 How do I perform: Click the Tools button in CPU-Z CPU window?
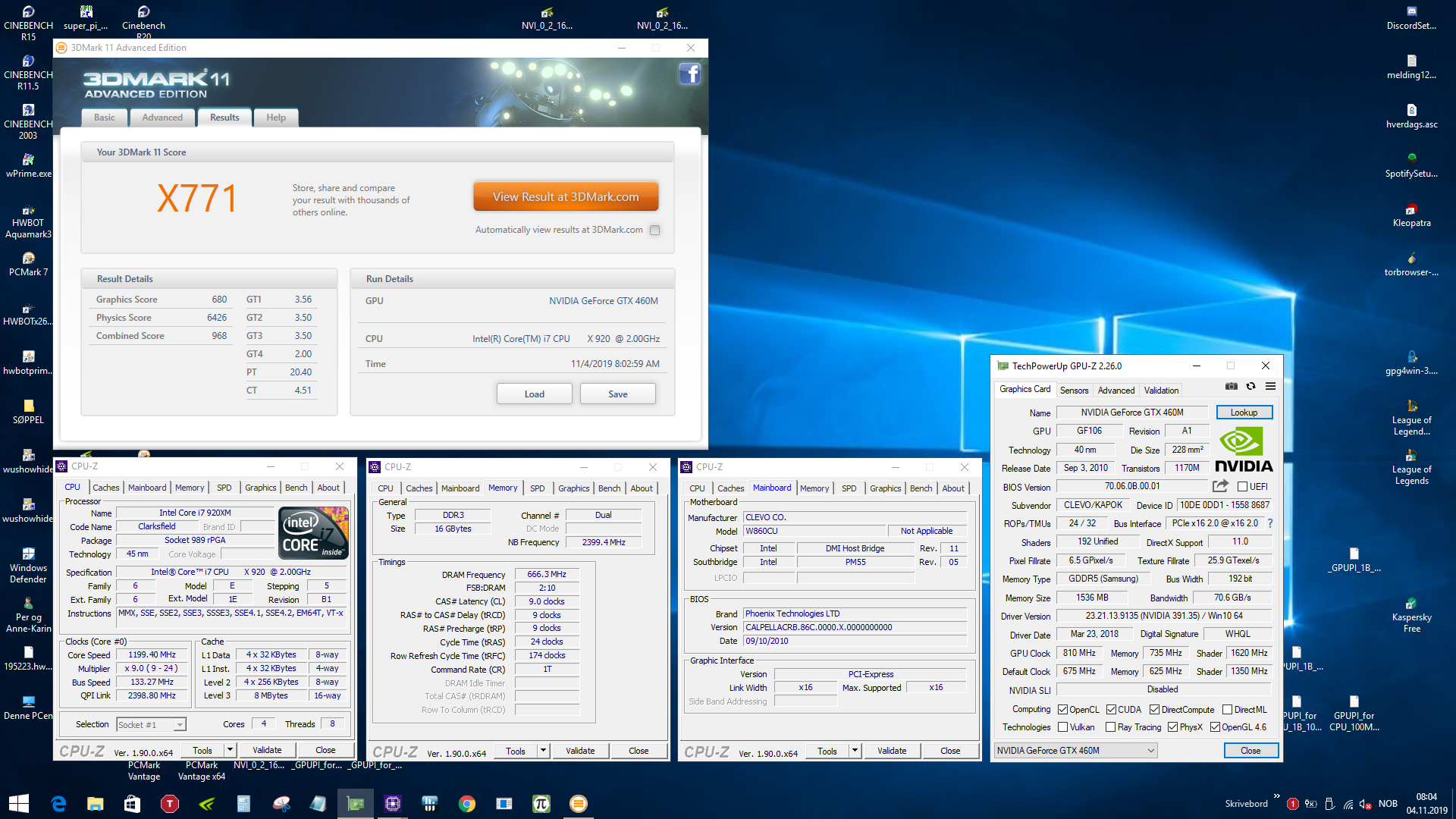tap(202, 750)
